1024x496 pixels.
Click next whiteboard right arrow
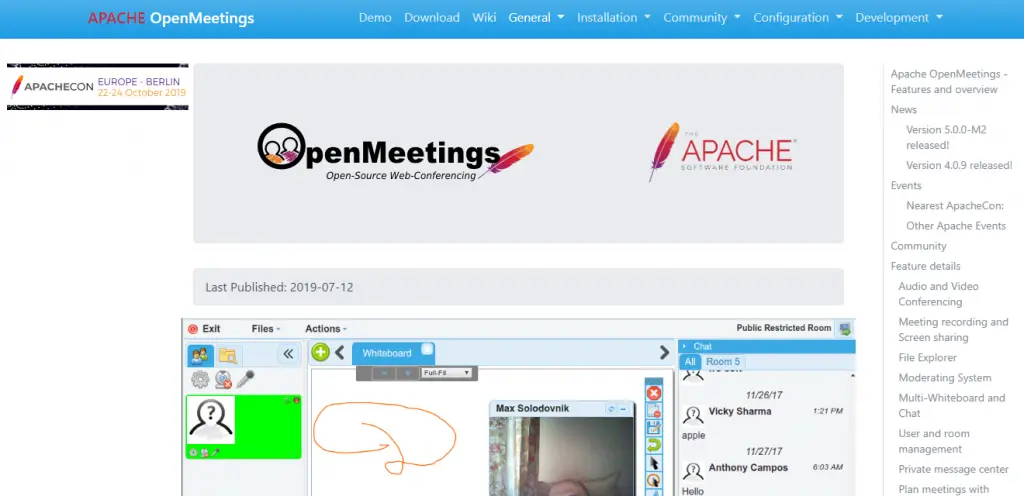(x=664, y=352)
